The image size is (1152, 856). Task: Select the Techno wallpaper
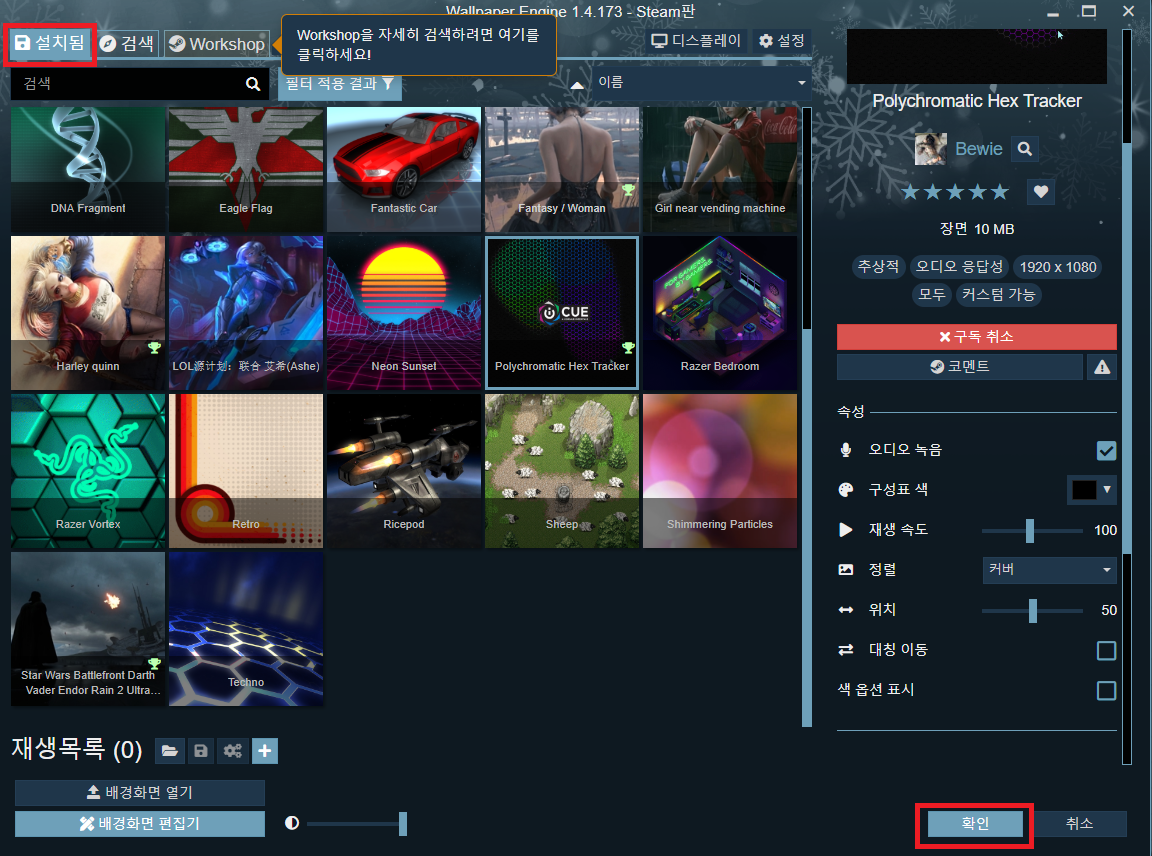[x=246, y=629]
